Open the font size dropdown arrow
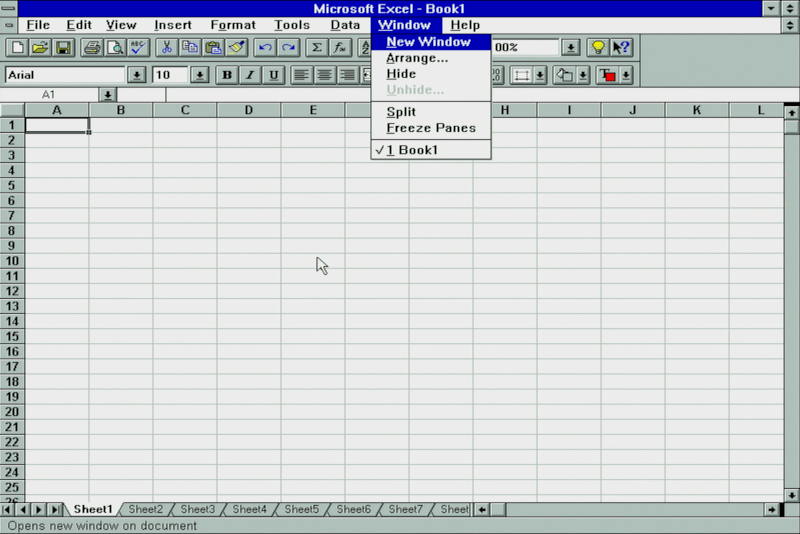 [x=199, y=75]
